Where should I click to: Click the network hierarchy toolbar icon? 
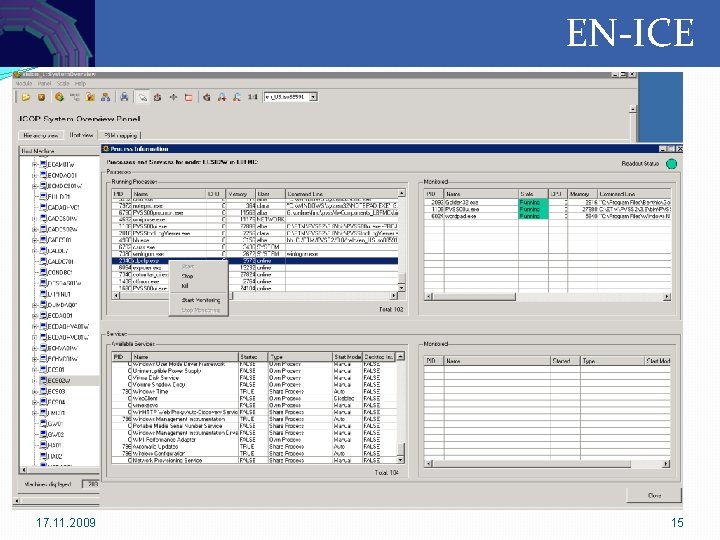106,97
